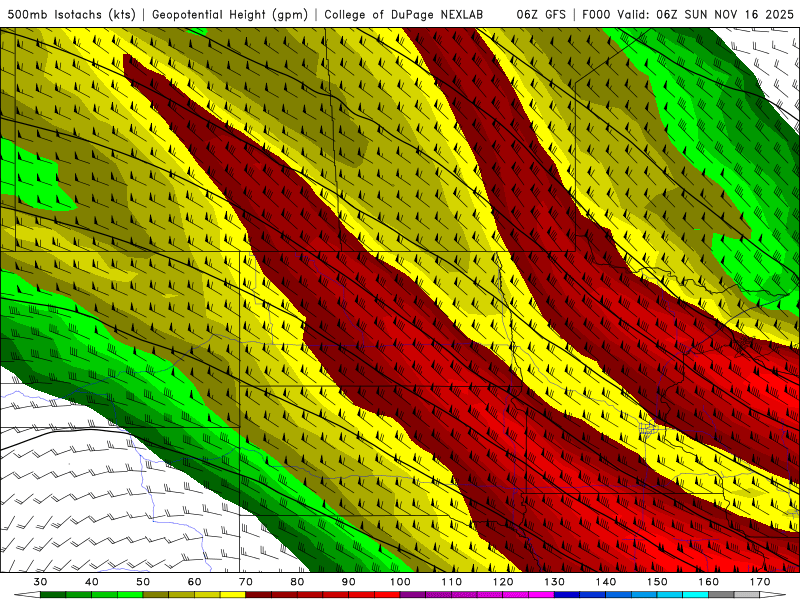Screen dimensions: 800x600
Task: Click the dark blue legend swatch under 130
Action: coord(567,596)
